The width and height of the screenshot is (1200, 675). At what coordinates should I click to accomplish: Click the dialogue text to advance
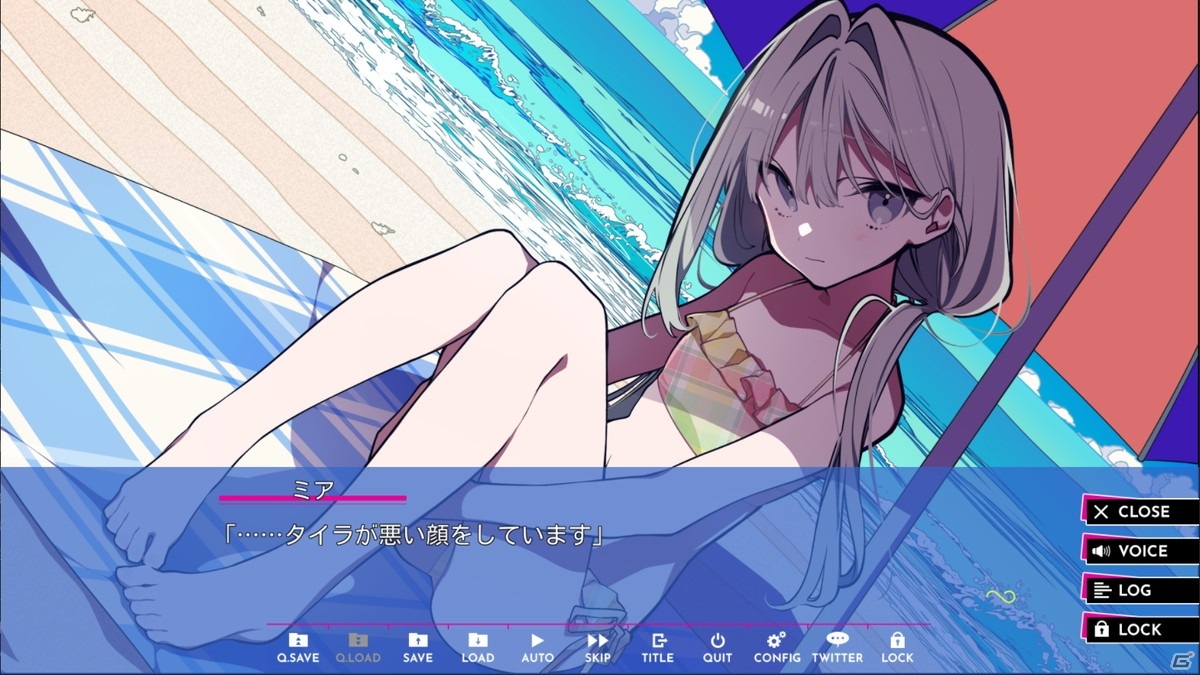point(413,535)
